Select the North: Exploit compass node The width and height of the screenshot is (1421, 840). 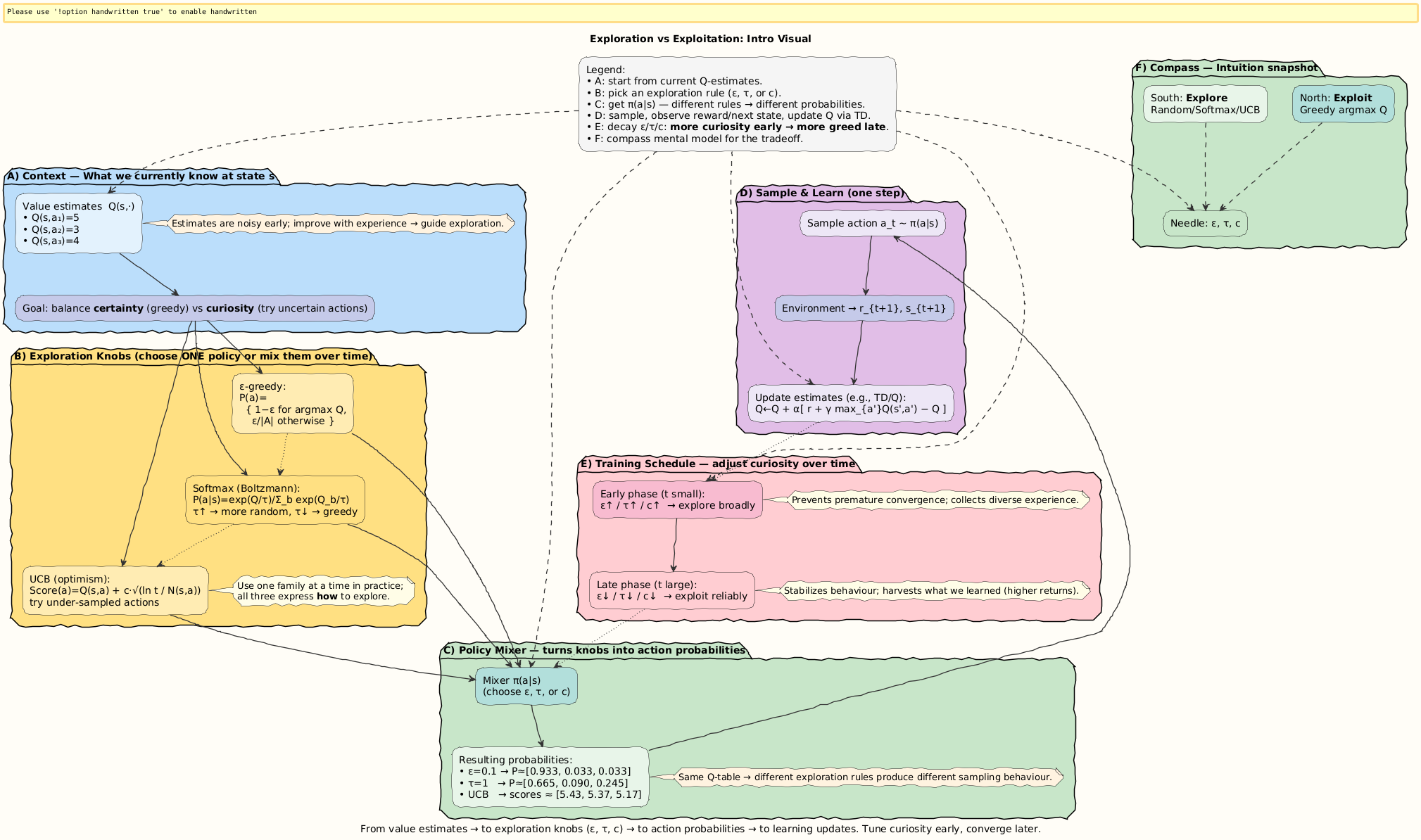click(1343, 104)
